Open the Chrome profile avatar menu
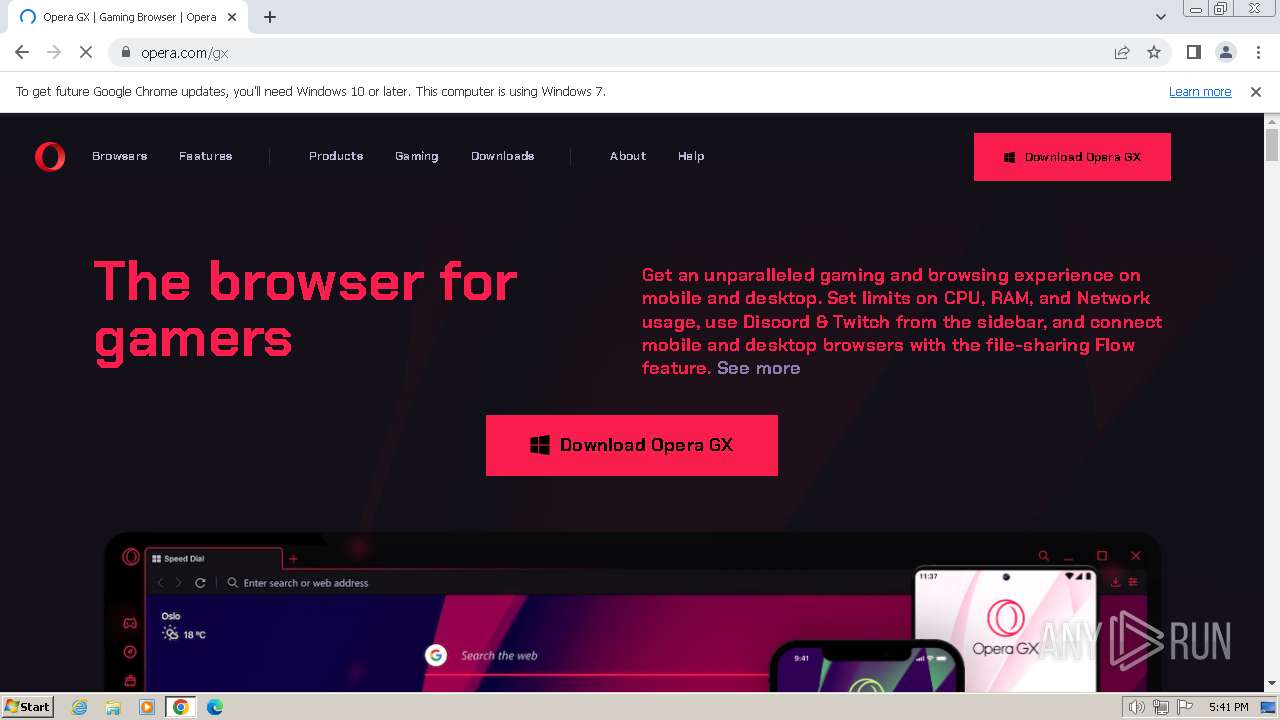The image size is (1280, 720). coord(1225,53)
